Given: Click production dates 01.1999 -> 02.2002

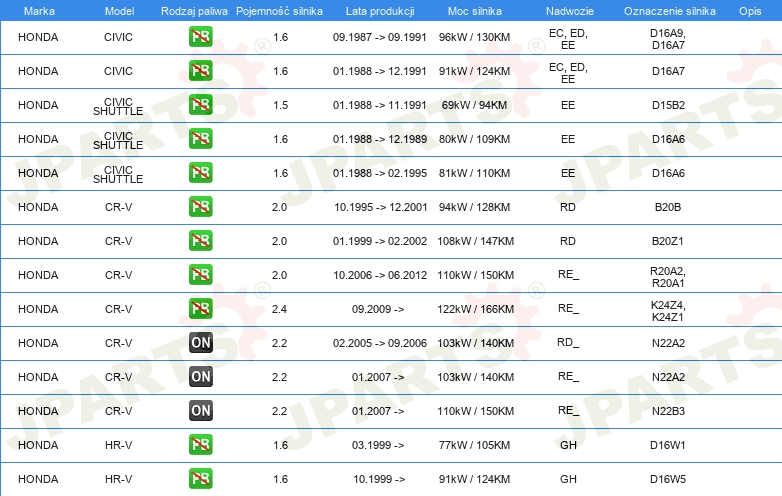Looking at the screenshot, I should [x=380, y=241].
